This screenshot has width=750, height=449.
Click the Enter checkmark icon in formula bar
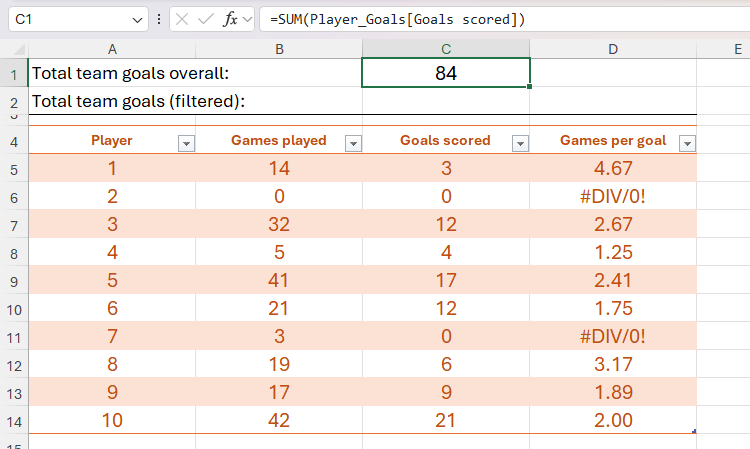[x=206, y=19]
